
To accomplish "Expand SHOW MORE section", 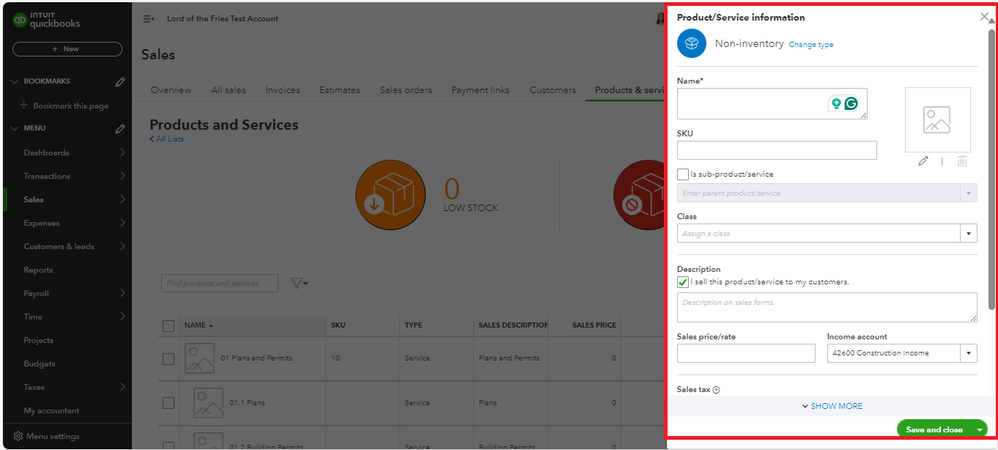I will (833, 406).
